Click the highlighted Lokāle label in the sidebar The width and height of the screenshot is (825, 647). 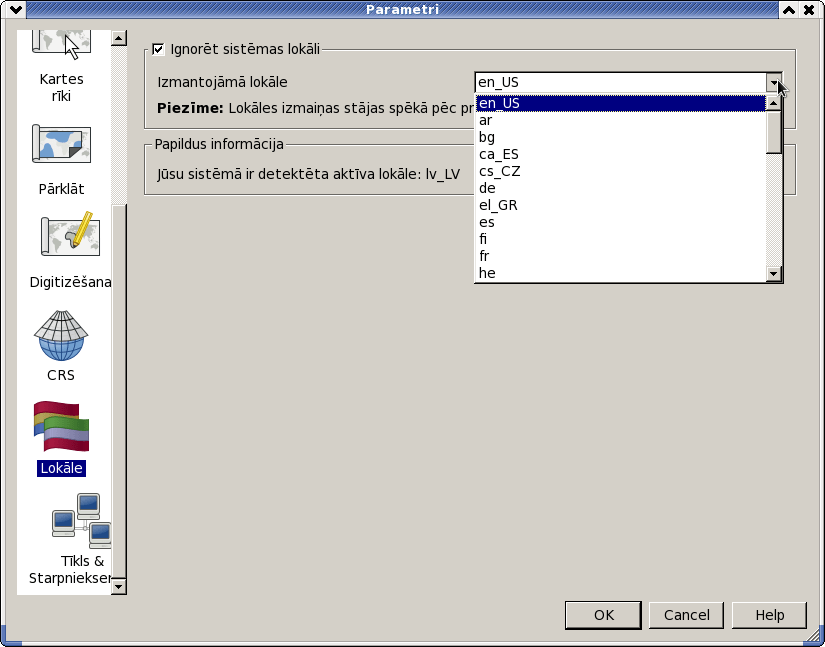(x=61, y=468)
